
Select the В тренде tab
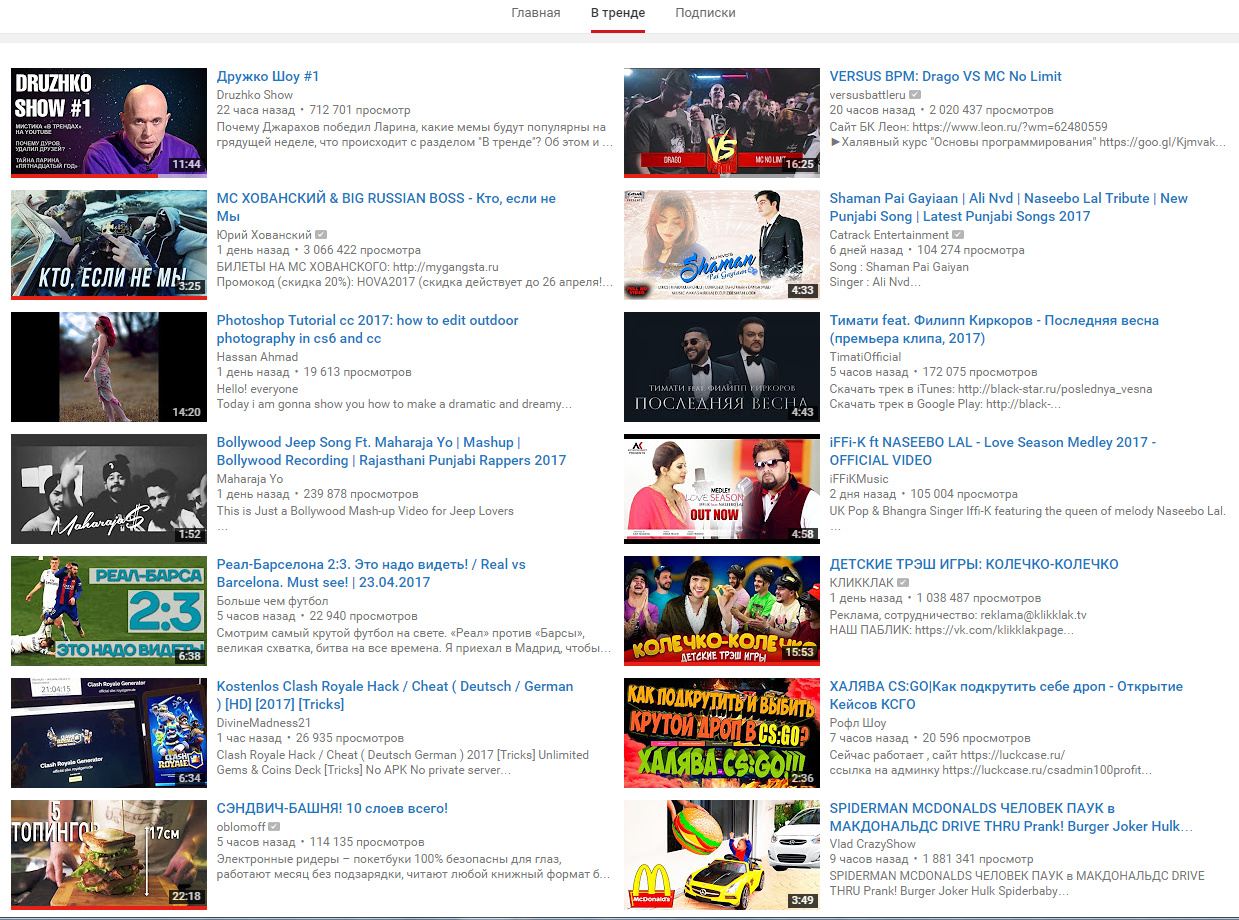tap(618, 13)
